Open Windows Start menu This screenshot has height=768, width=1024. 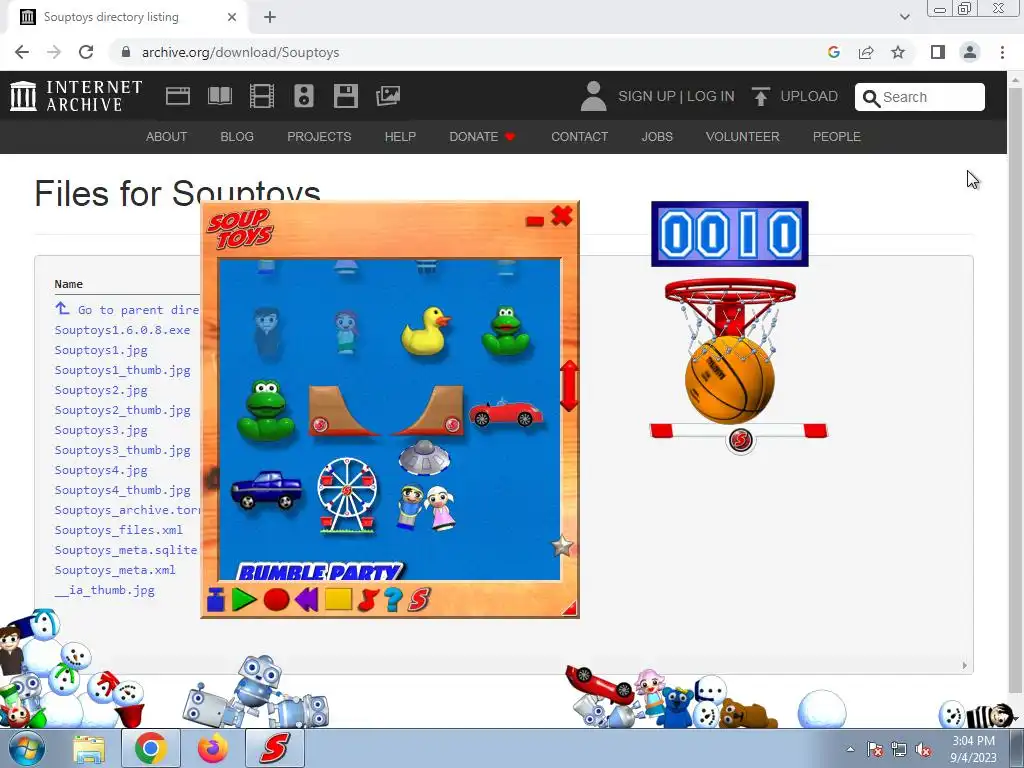click(x=26, y=748)
